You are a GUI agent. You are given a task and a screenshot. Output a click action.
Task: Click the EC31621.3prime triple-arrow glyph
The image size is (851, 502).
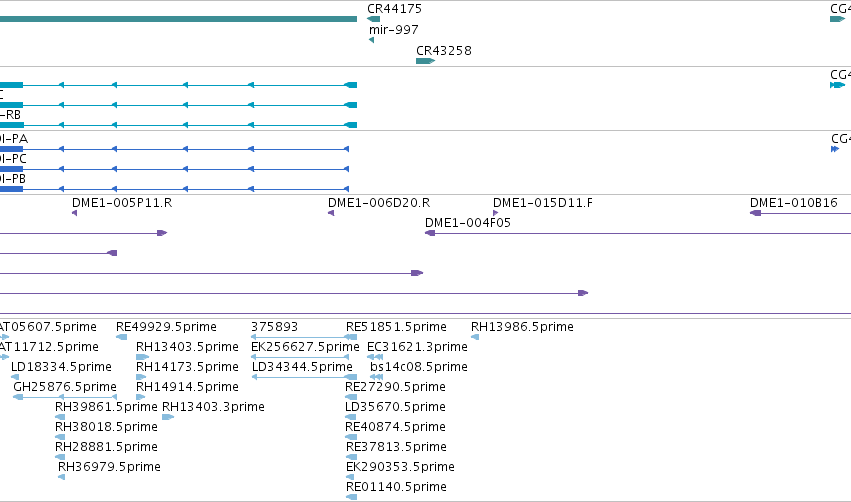[375, 357]
